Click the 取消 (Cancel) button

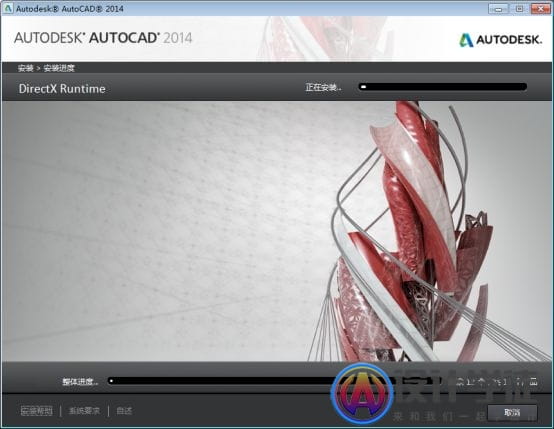pos(512,412)
